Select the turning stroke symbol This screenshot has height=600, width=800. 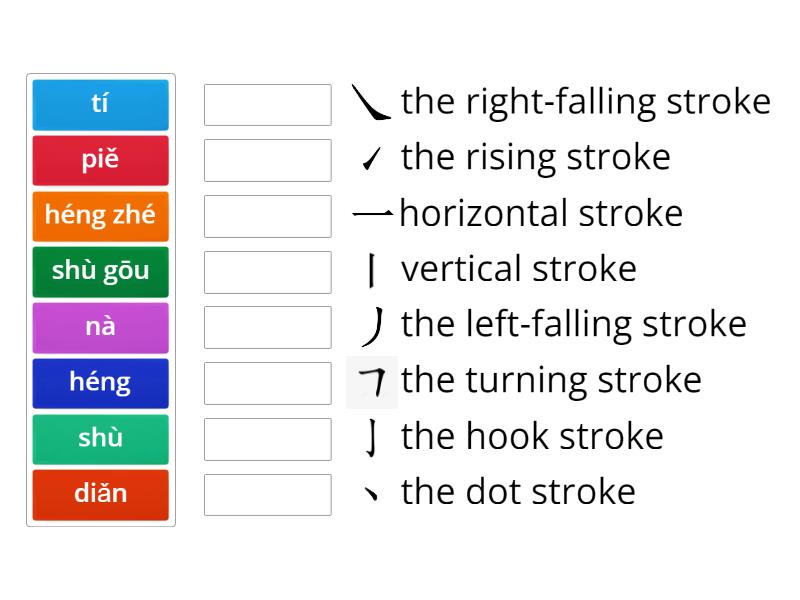(x=371, y=379)
